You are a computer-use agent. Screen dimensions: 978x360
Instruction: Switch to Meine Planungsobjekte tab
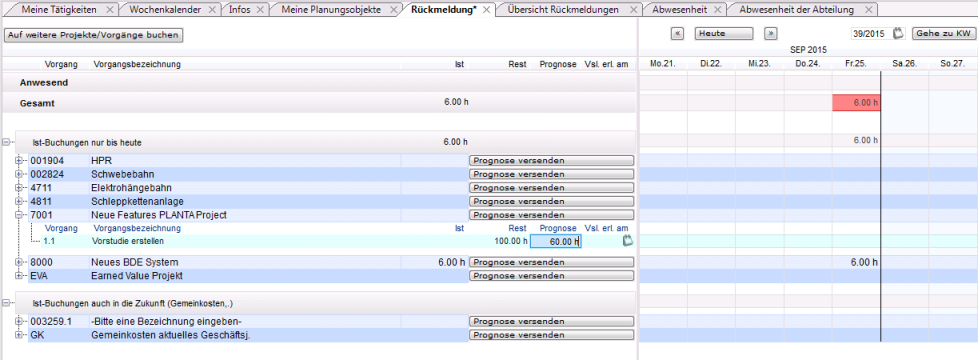coord(331,10)
